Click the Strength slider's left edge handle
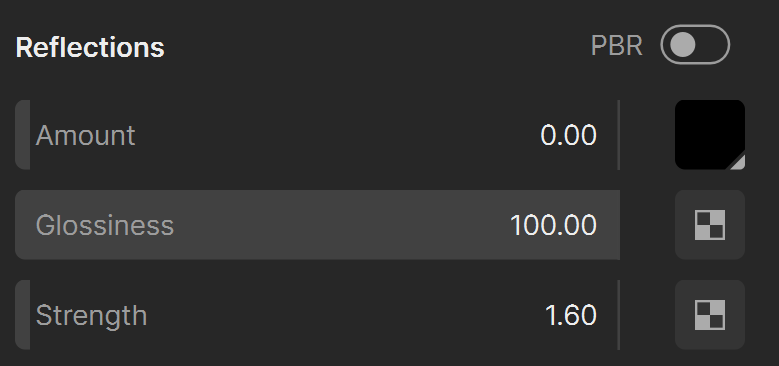This screenshot has width=779, height=366. (22, 315)
